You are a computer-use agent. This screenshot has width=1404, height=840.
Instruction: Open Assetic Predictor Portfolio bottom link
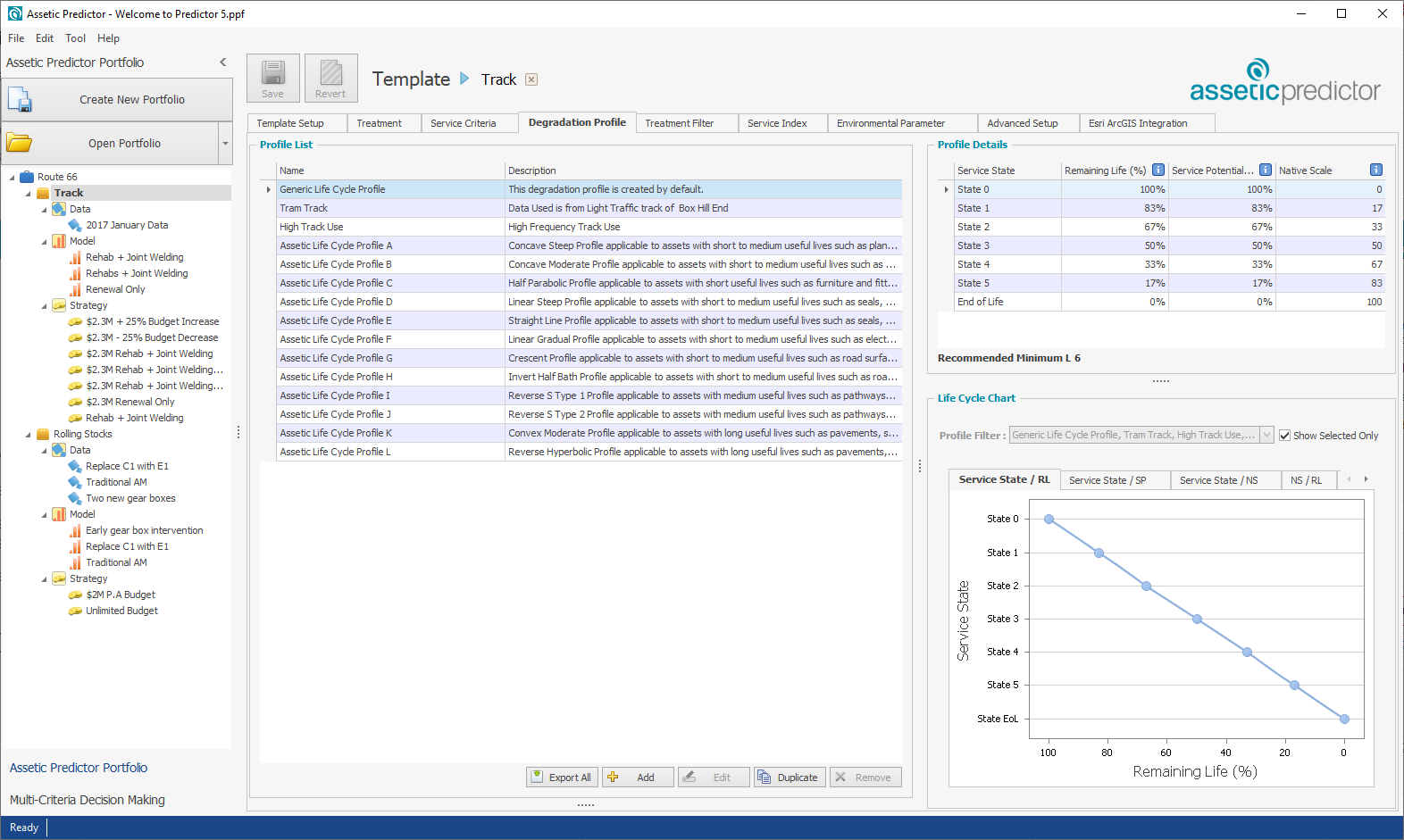tap(79, 768)
